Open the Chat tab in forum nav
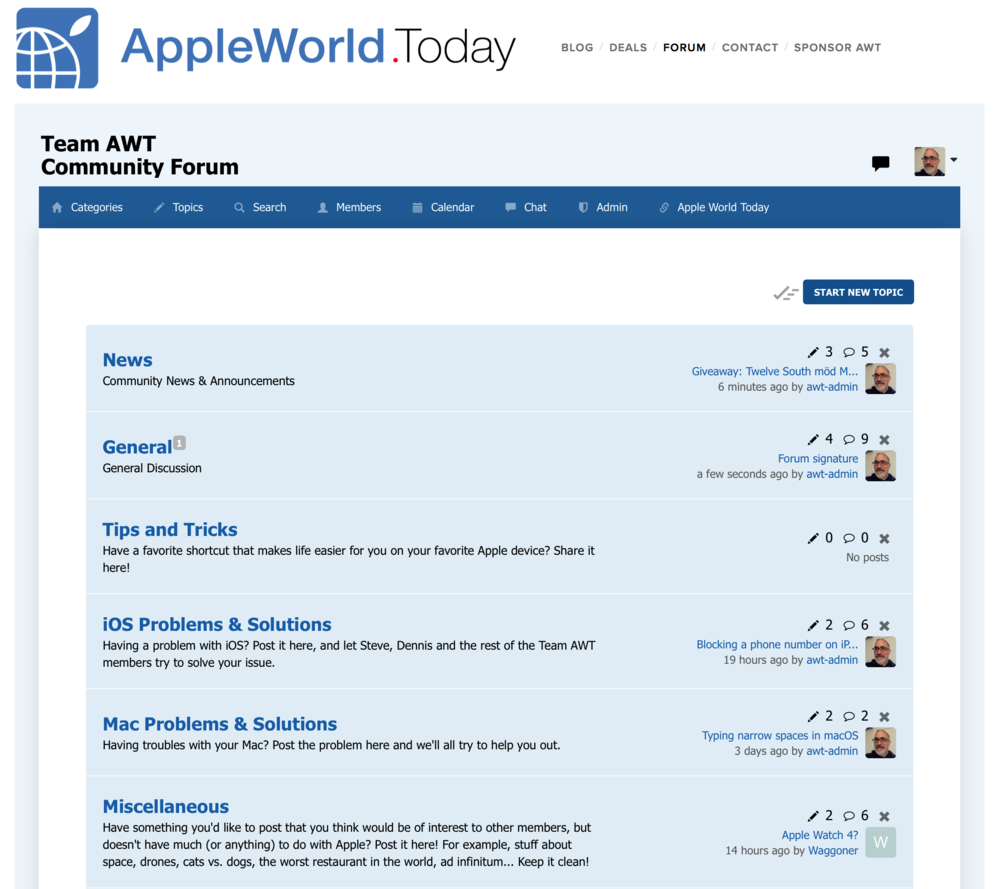The width and height of the screenshot is (1000, 889). pyautogui.click(x=526, y=207)
